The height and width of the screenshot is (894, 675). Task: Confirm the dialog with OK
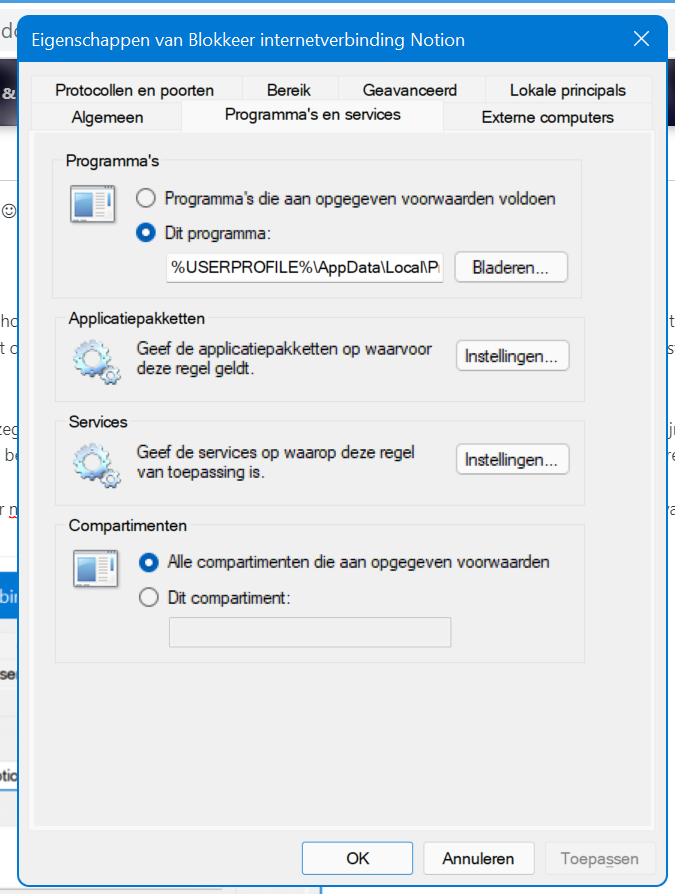(357, 858)
